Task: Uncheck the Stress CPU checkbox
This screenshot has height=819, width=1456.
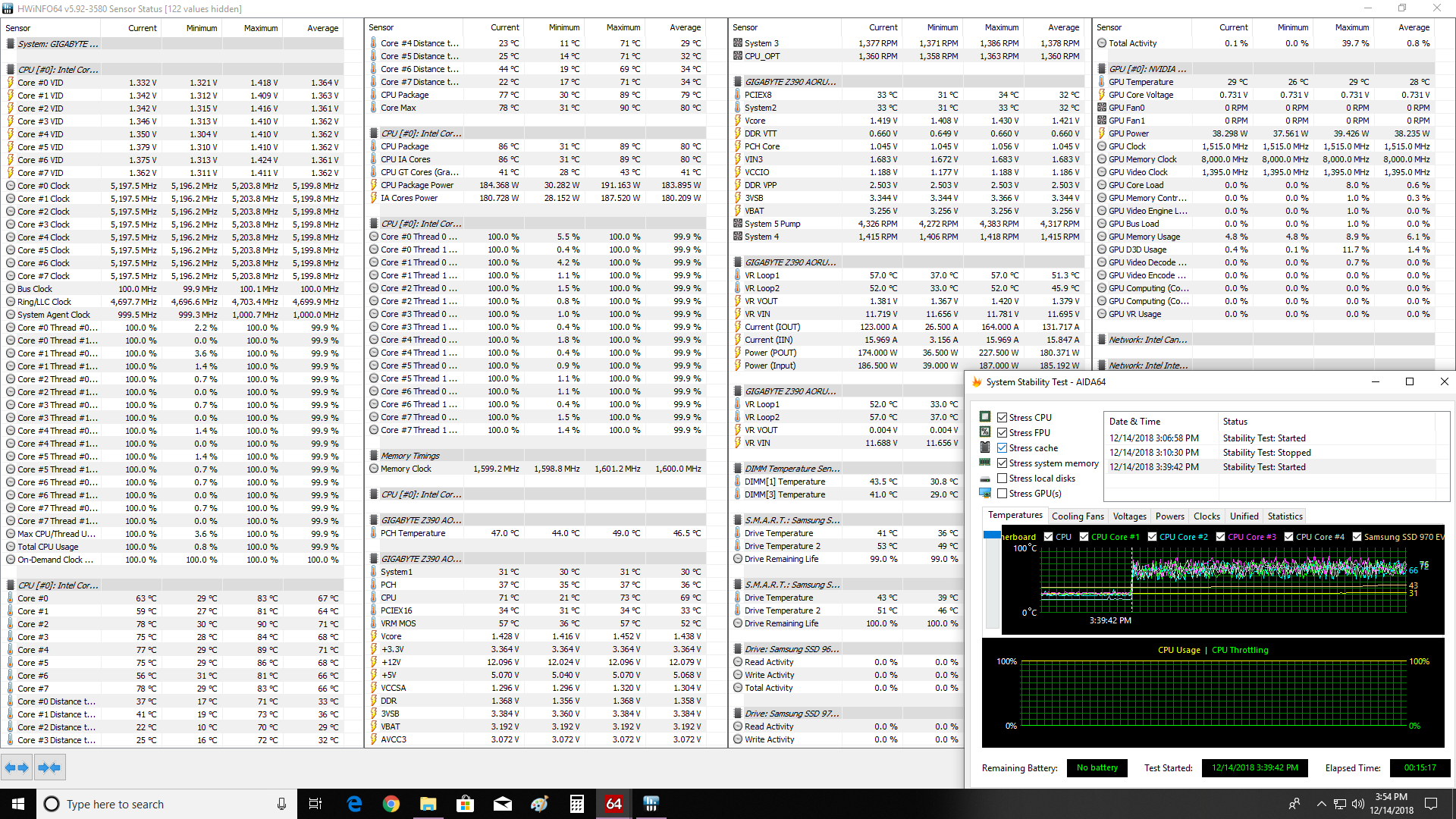Action: (1002, 418)
